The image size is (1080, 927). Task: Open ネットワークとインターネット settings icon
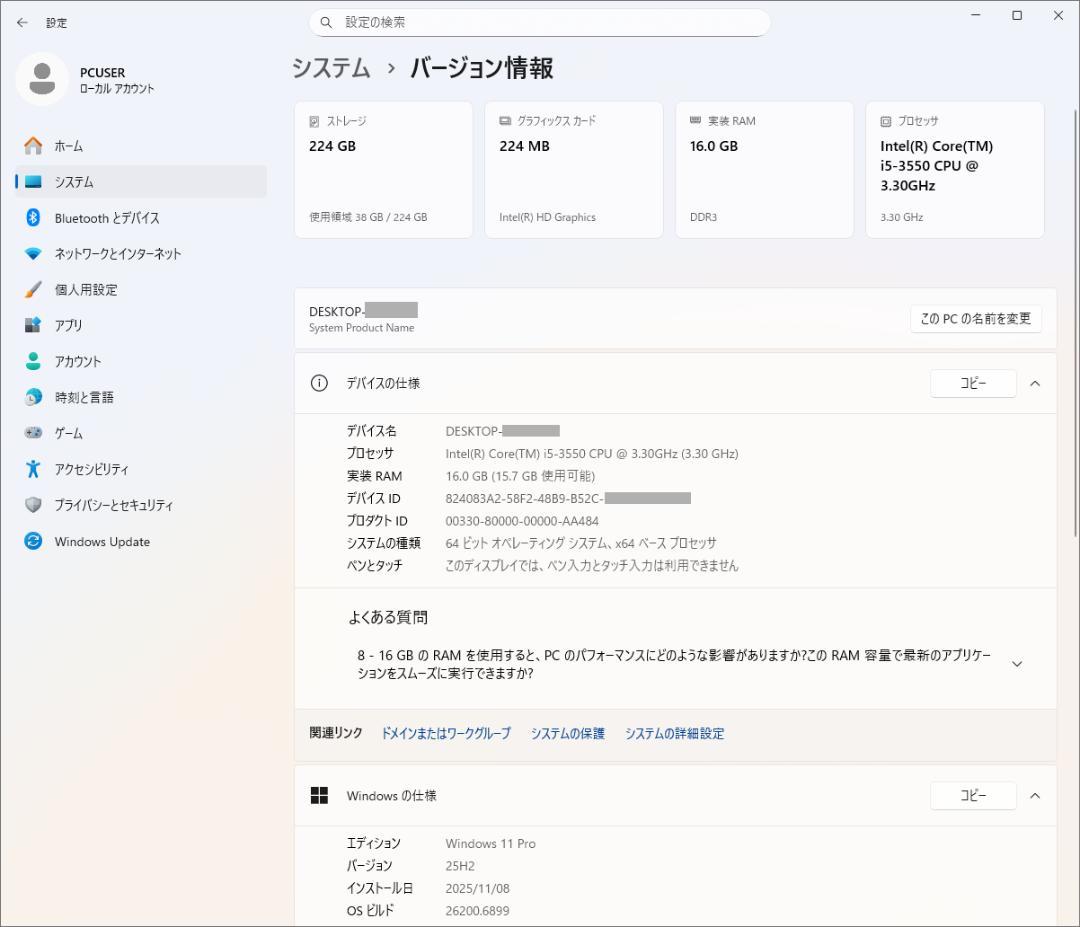(31, 254)
